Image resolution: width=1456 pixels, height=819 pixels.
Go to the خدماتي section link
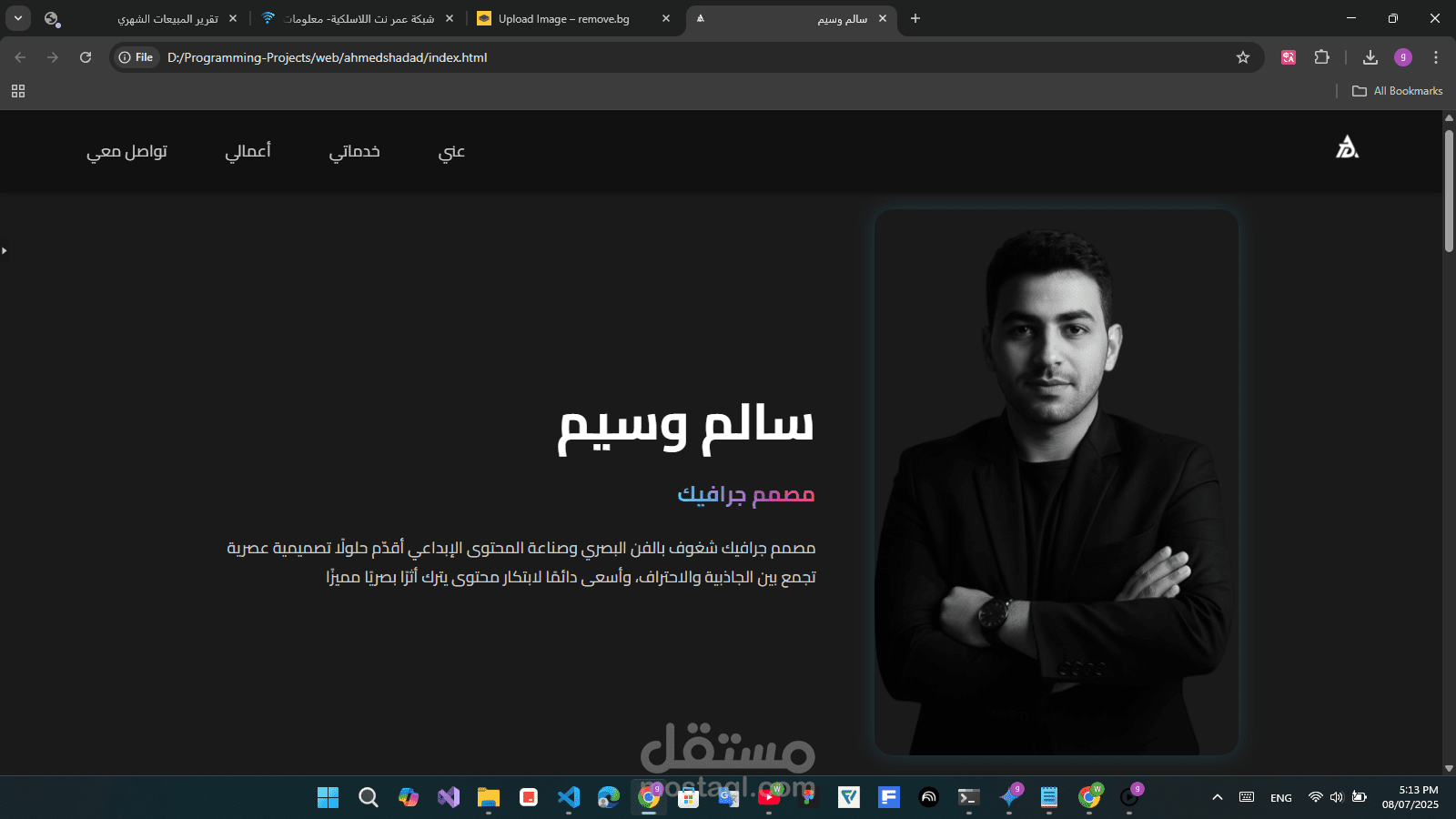(354, 151)
